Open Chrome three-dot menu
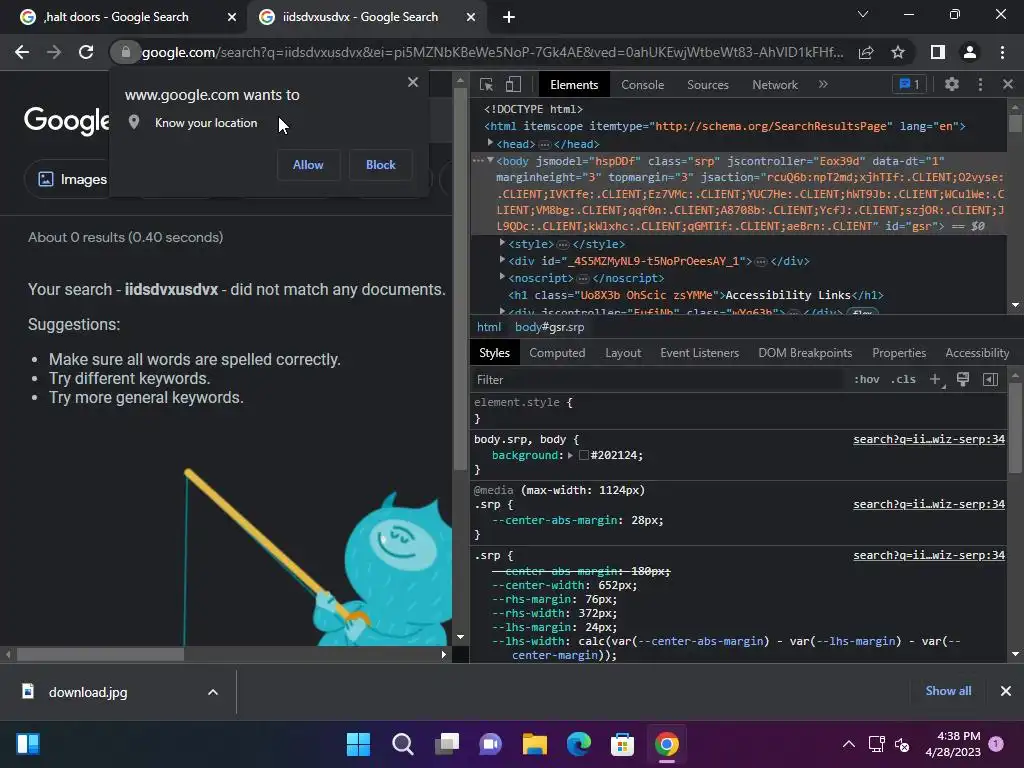 coord(1002,52)
